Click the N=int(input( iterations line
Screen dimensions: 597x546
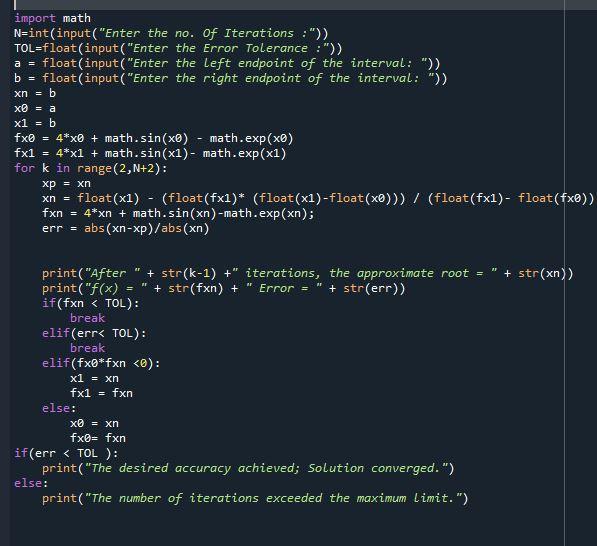pyautogui.click(x=171, y=34)
